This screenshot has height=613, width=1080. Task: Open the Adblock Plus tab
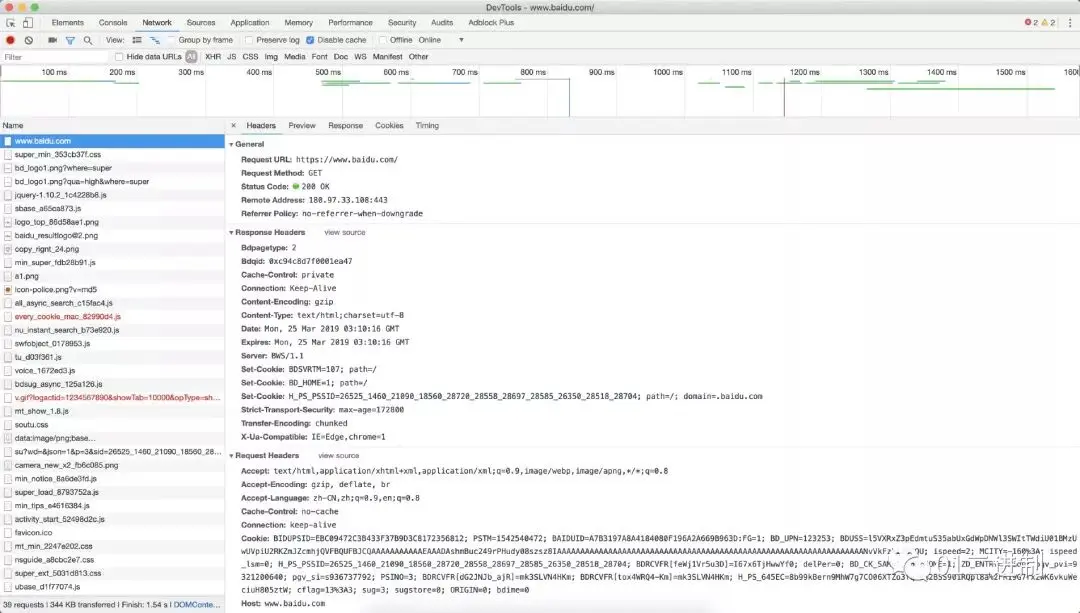coord(491,23)
